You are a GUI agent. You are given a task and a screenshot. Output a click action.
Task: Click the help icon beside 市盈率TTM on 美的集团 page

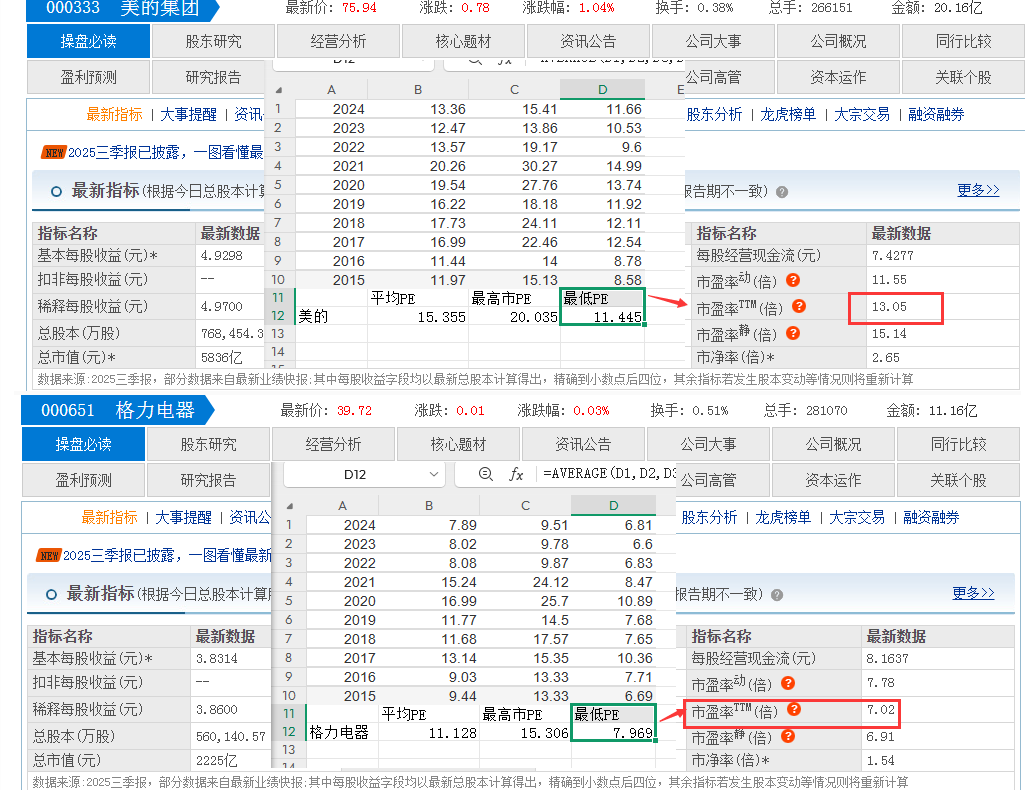799,306
